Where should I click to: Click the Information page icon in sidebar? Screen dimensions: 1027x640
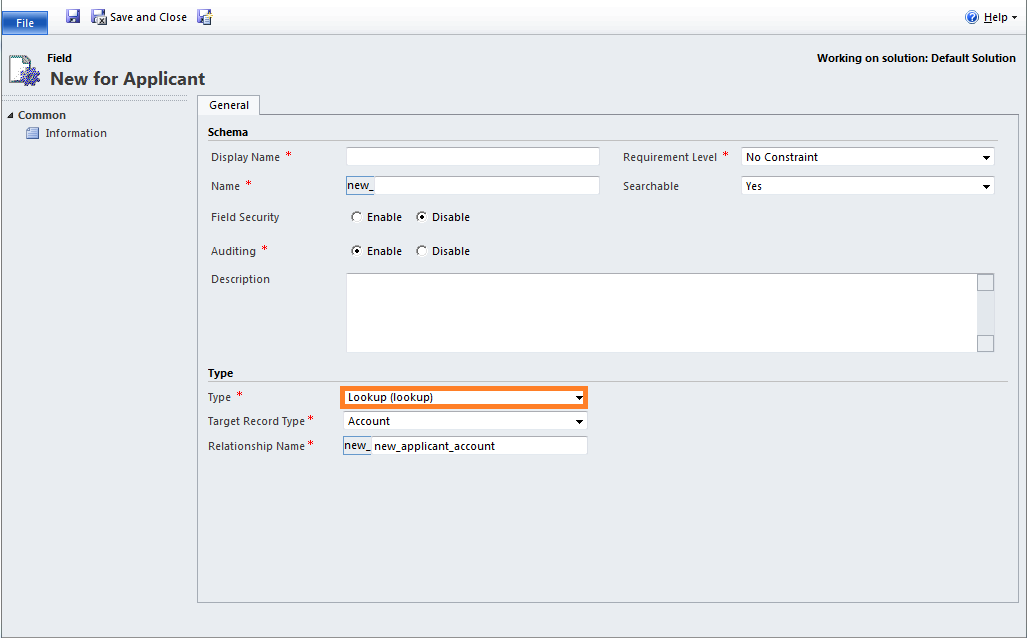point(32,133)
